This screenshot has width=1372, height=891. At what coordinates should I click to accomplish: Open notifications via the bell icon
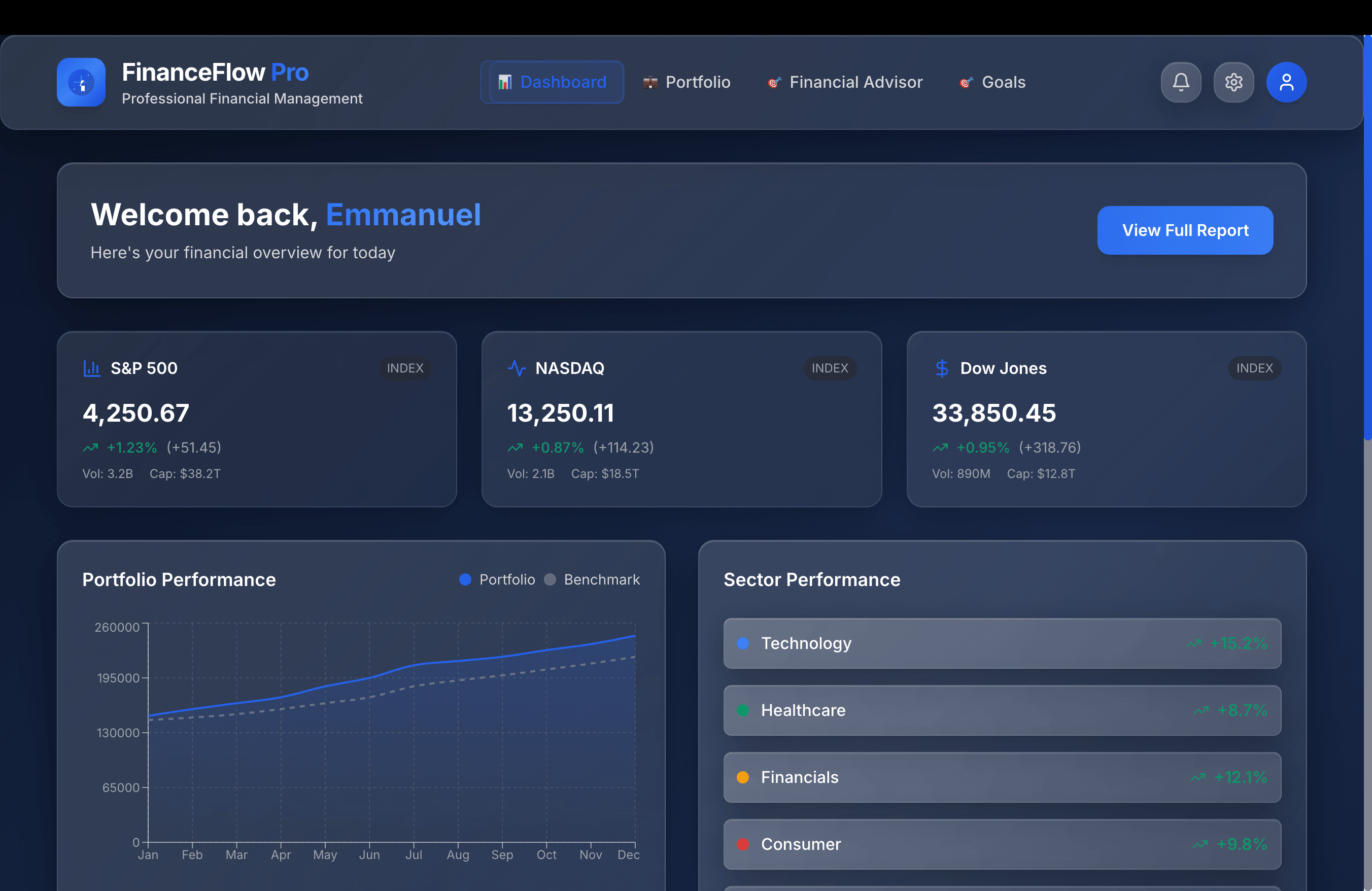1181,82
